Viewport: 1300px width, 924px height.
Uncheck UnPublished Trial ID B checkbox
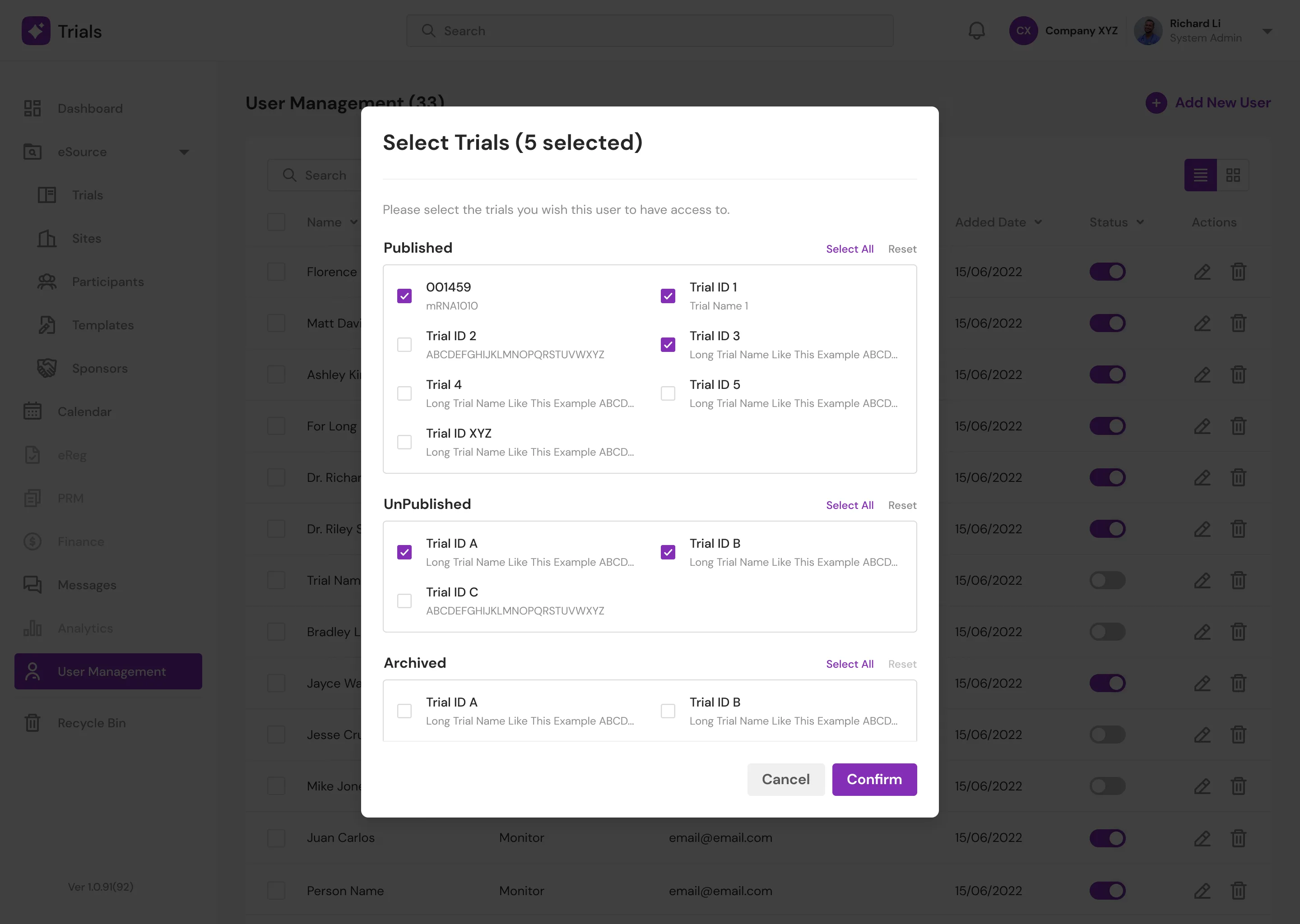pos(668,553)
